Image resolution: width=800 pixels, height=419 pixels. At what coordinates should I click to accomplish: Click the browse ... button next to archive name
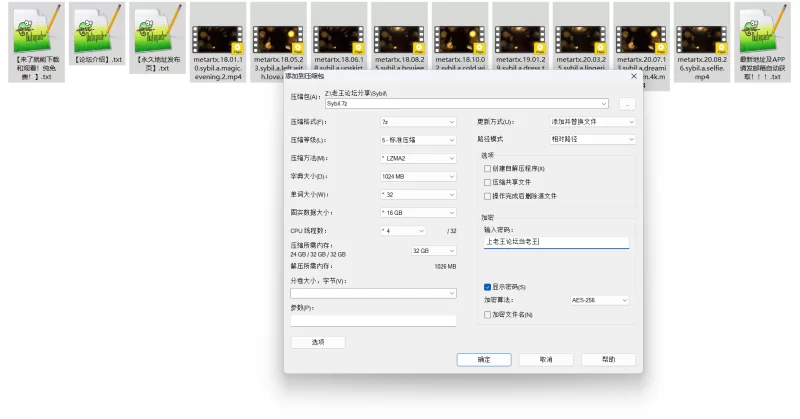[627, 104]
